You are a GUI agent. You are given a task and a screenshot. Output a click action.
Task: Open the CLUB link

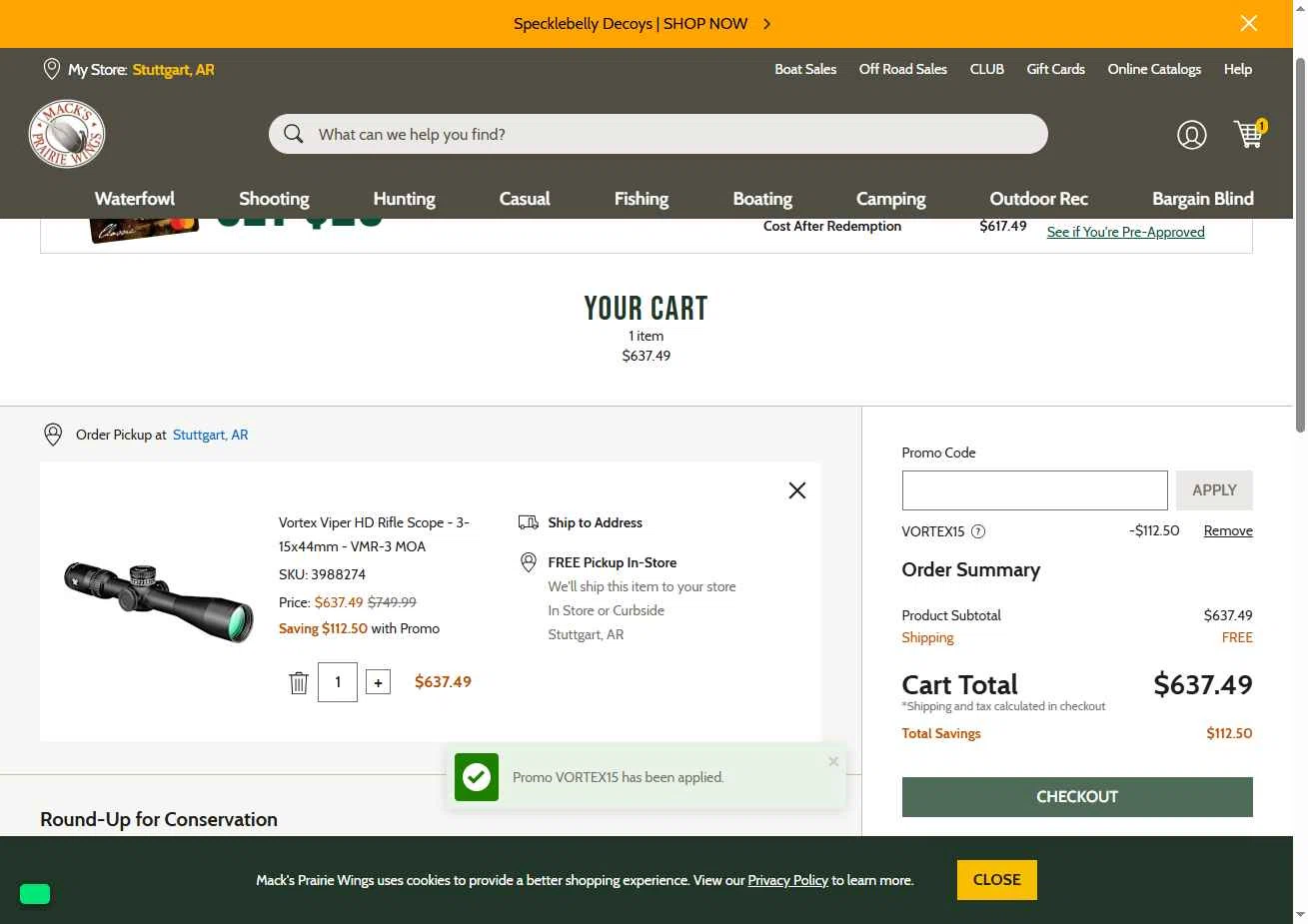click(987, 69)
